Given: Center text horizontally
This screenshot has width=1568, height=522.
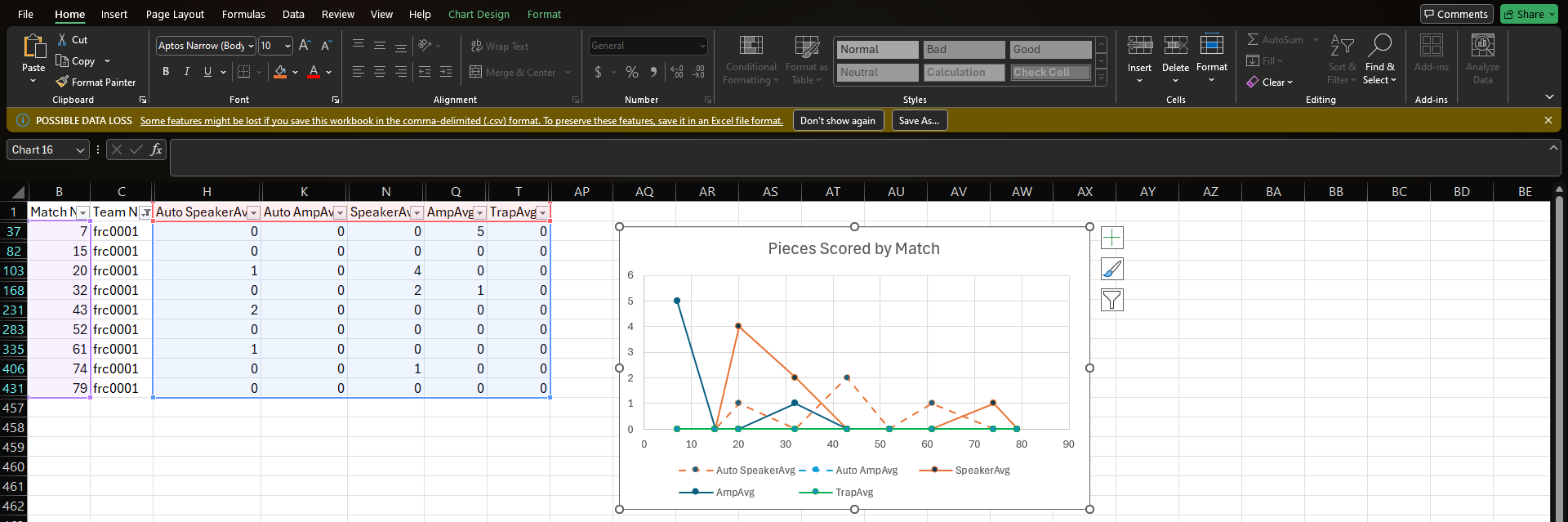Looking at the screenshot, I should pyautogui.click(x=380, y=72).
